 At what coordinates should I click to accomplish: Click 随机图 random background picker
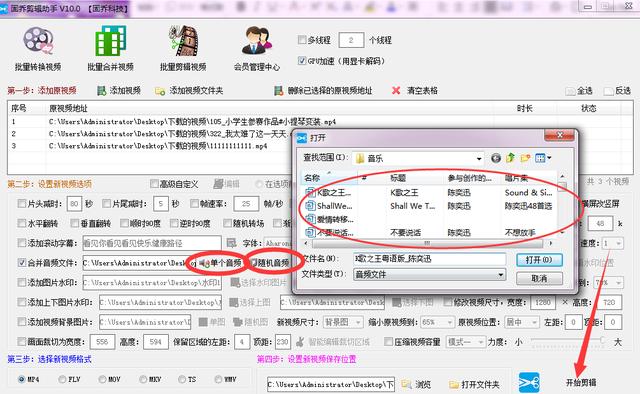coord(250,322)
